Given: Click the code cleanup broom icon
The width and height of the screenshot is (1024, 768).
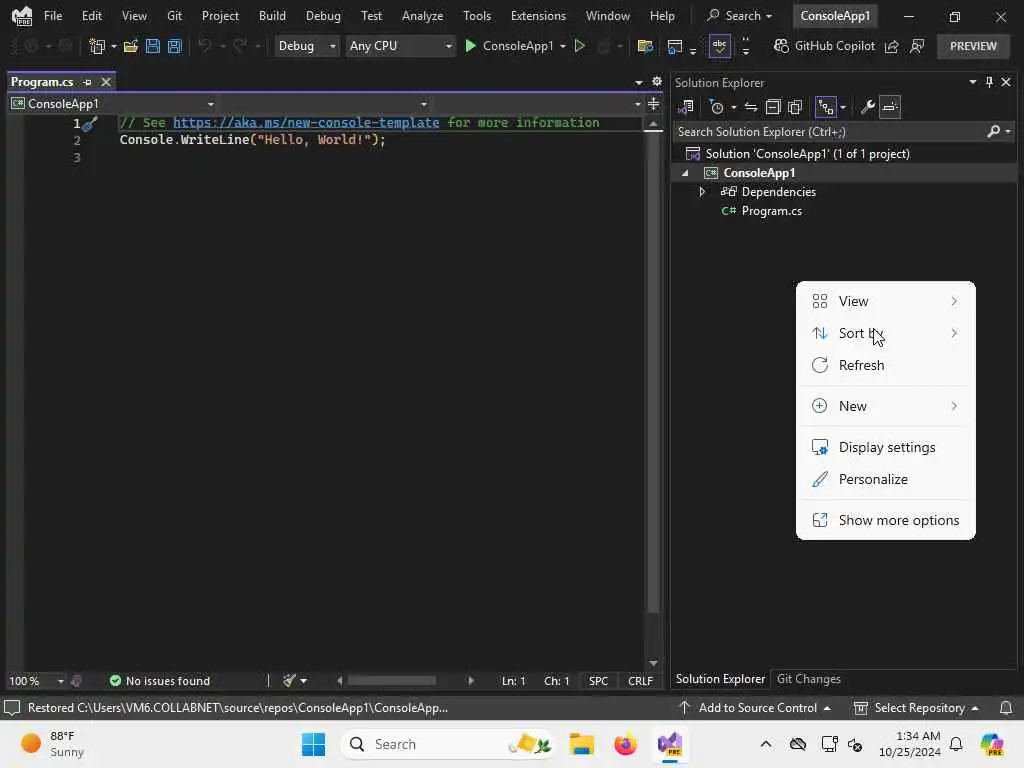Looking at the screenshot, I should tap(290, 680).
